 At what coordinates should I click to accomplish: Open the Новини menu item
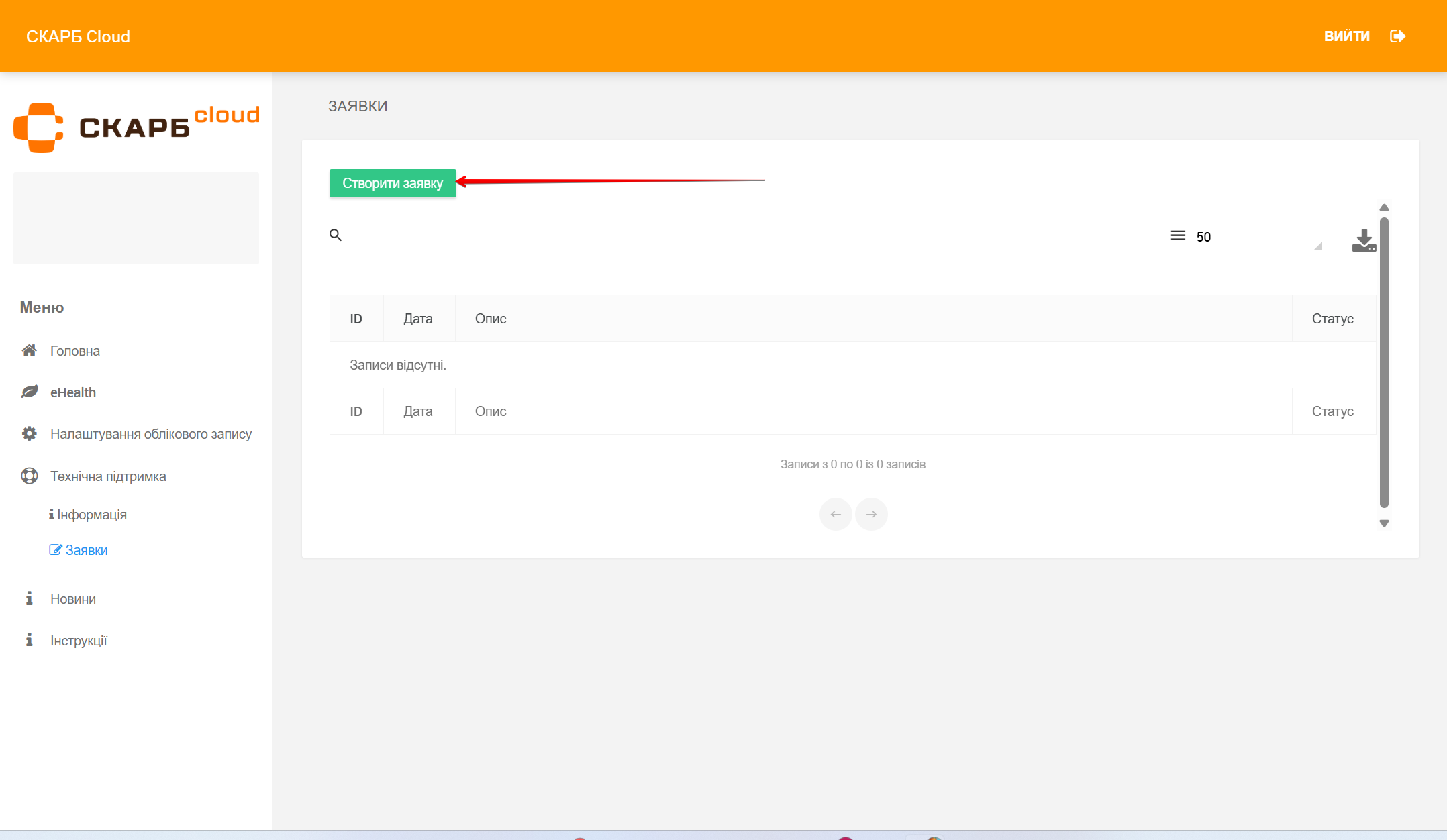73,599
